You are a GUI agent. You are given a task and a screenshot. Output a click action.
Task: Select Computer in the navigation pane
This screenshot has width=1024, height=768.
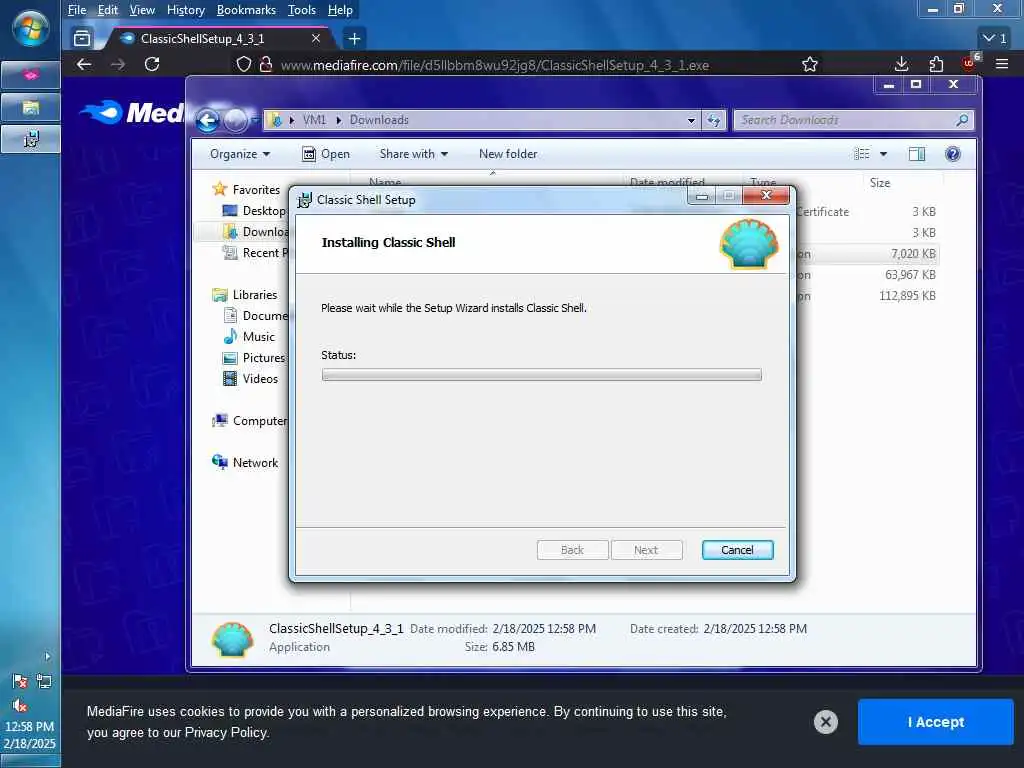(x=250, y=421)
